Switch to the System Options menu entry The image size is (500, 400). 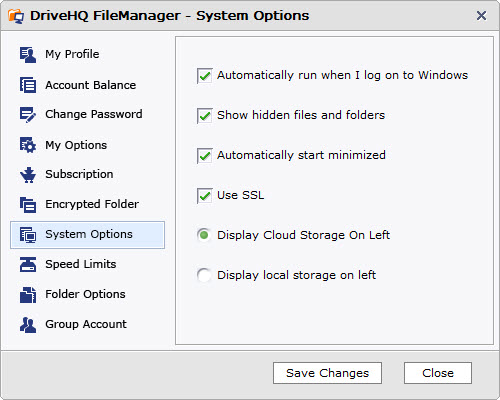tap(87, 235)
